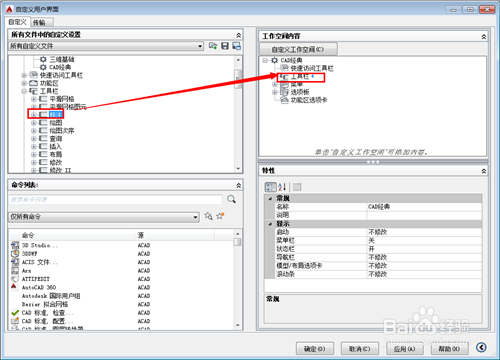
Task: Collapse the 常规 properties group triangle
Action: click(270, 199)
